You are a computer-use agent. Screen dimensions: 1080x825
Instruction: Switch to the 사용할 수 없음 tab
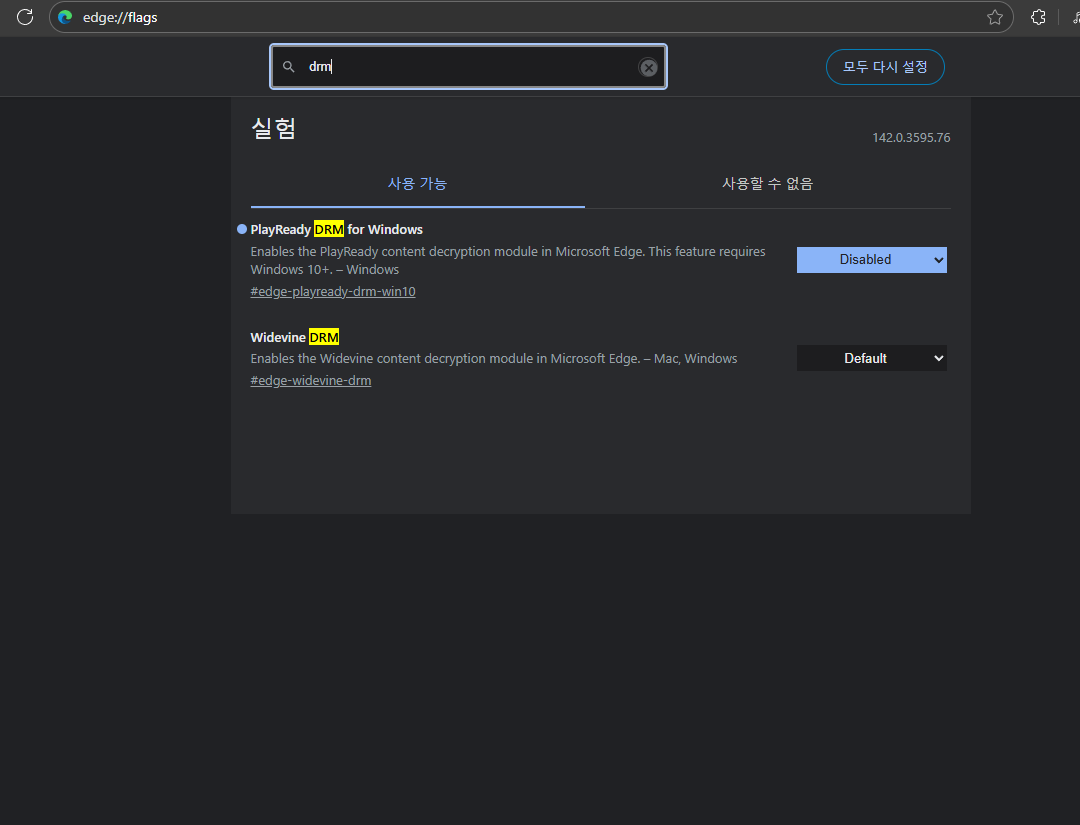(x=767, y=184)
